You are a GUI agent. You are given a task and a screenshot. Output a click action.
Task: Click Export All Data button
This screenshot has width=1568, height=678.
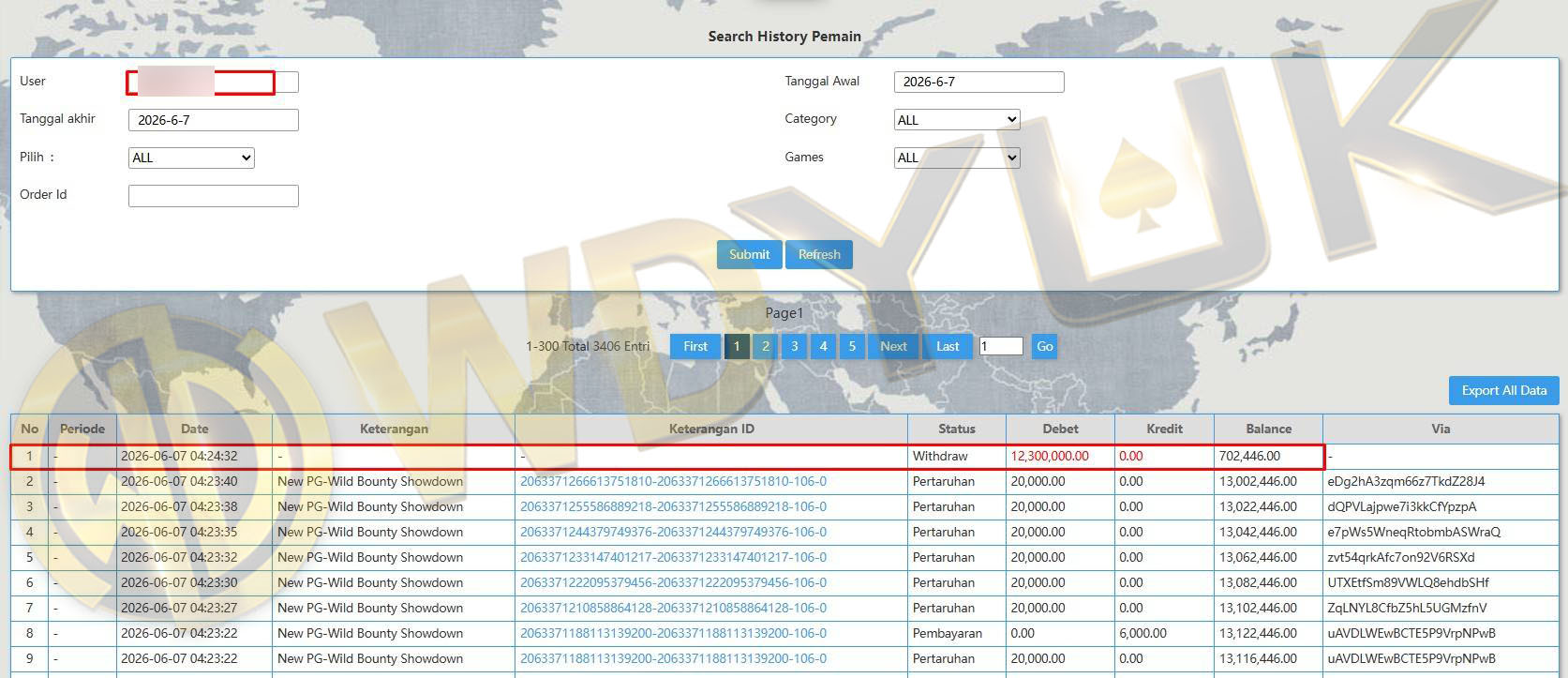point(1503,390)
